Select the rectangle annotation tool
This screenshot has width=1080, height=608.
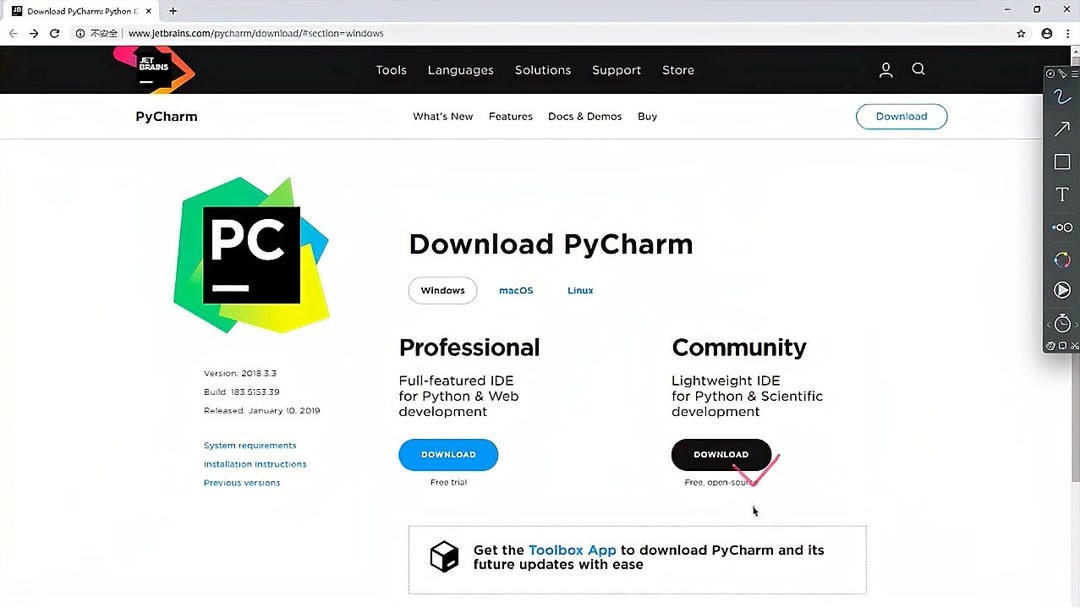(x=1061, y=161)
